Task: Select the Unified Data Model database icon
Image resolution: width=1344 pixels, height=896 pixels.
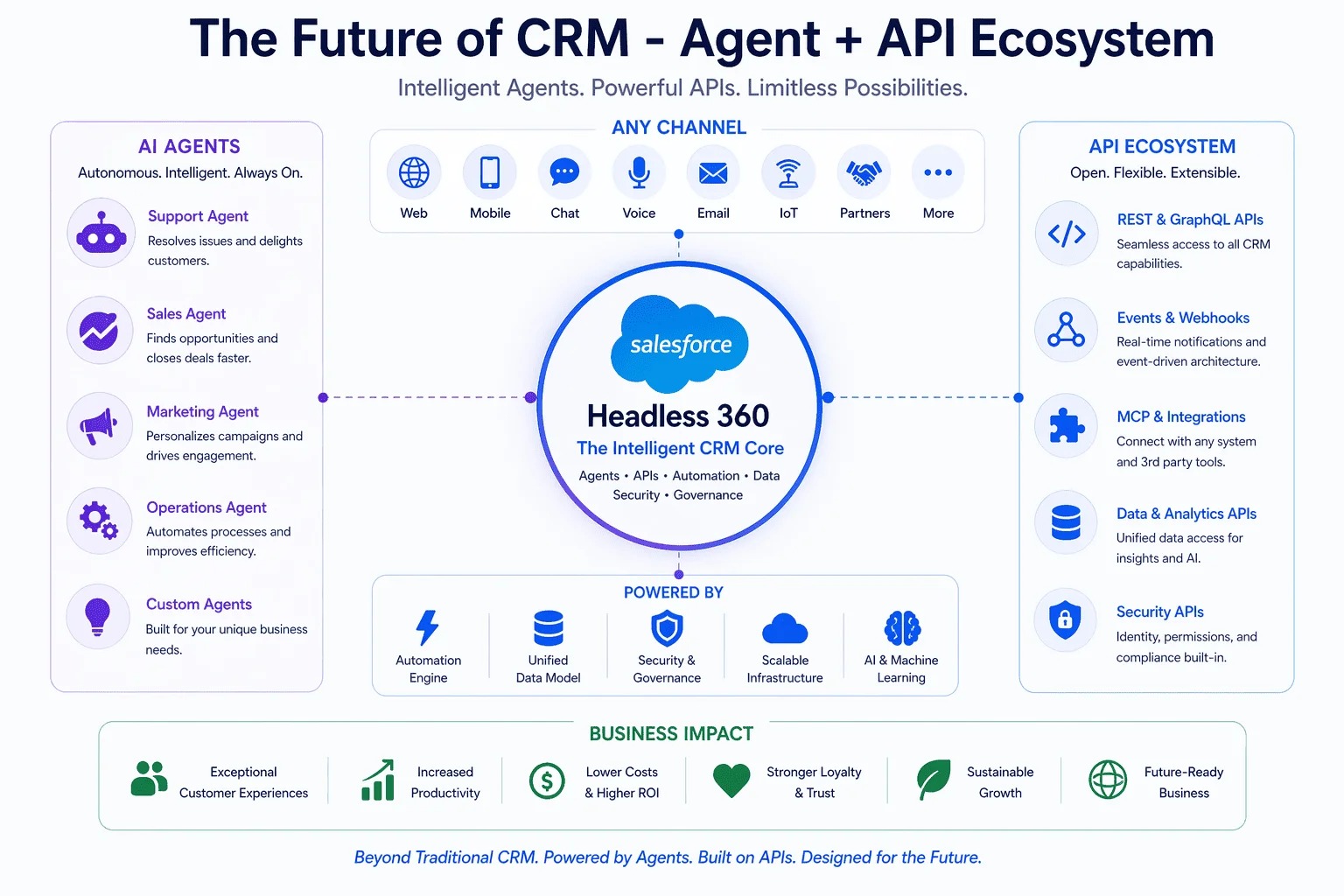Action: (x=549, y=628)
